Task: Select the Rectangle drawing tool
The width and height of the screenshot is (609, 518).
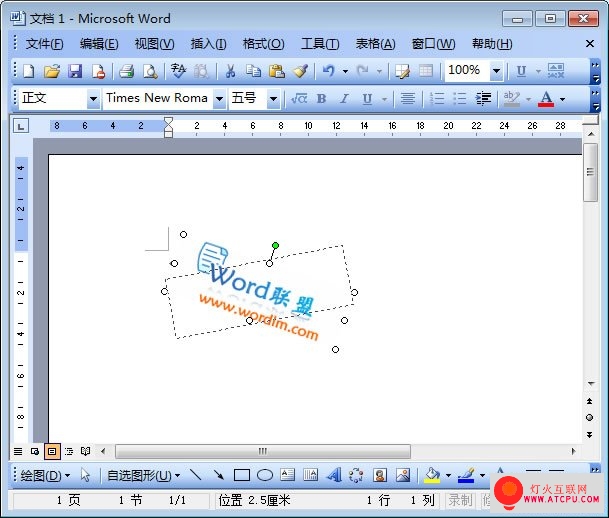Action: pyautogui.click(x=242, y=475)
